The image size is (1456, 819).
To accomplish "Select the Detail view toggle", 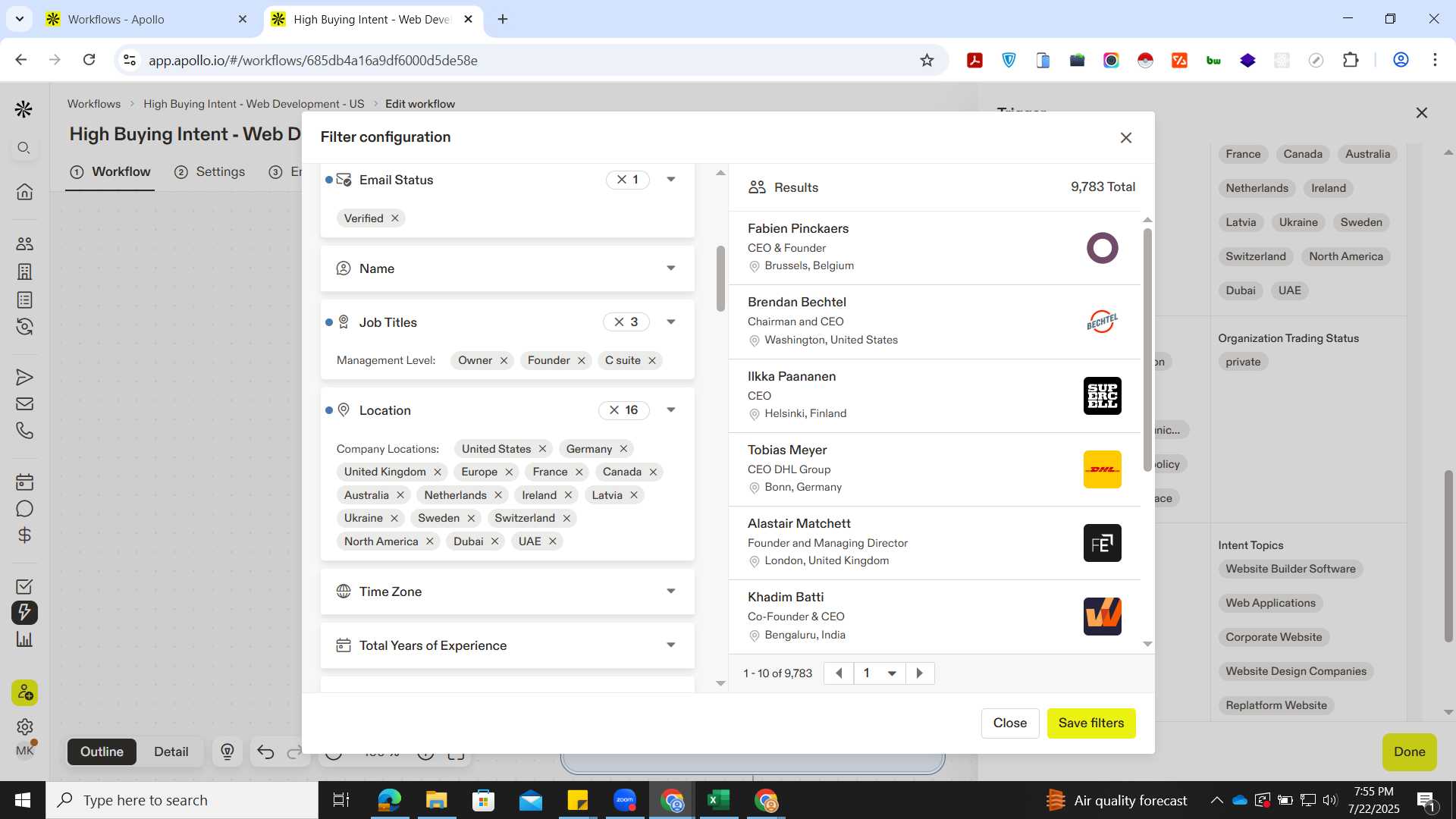I will (171, 752).
